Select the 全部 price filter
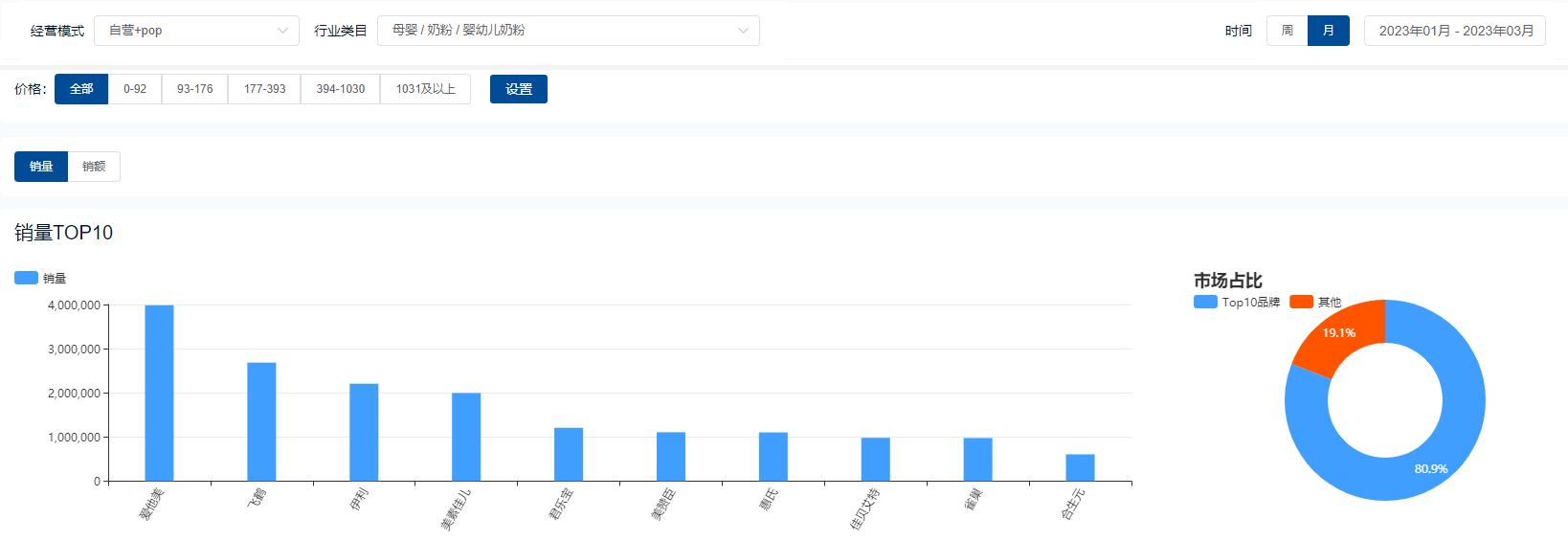The height and width of the screenshot is (542, 1568). pyautogui.click(x=81, y=89)
